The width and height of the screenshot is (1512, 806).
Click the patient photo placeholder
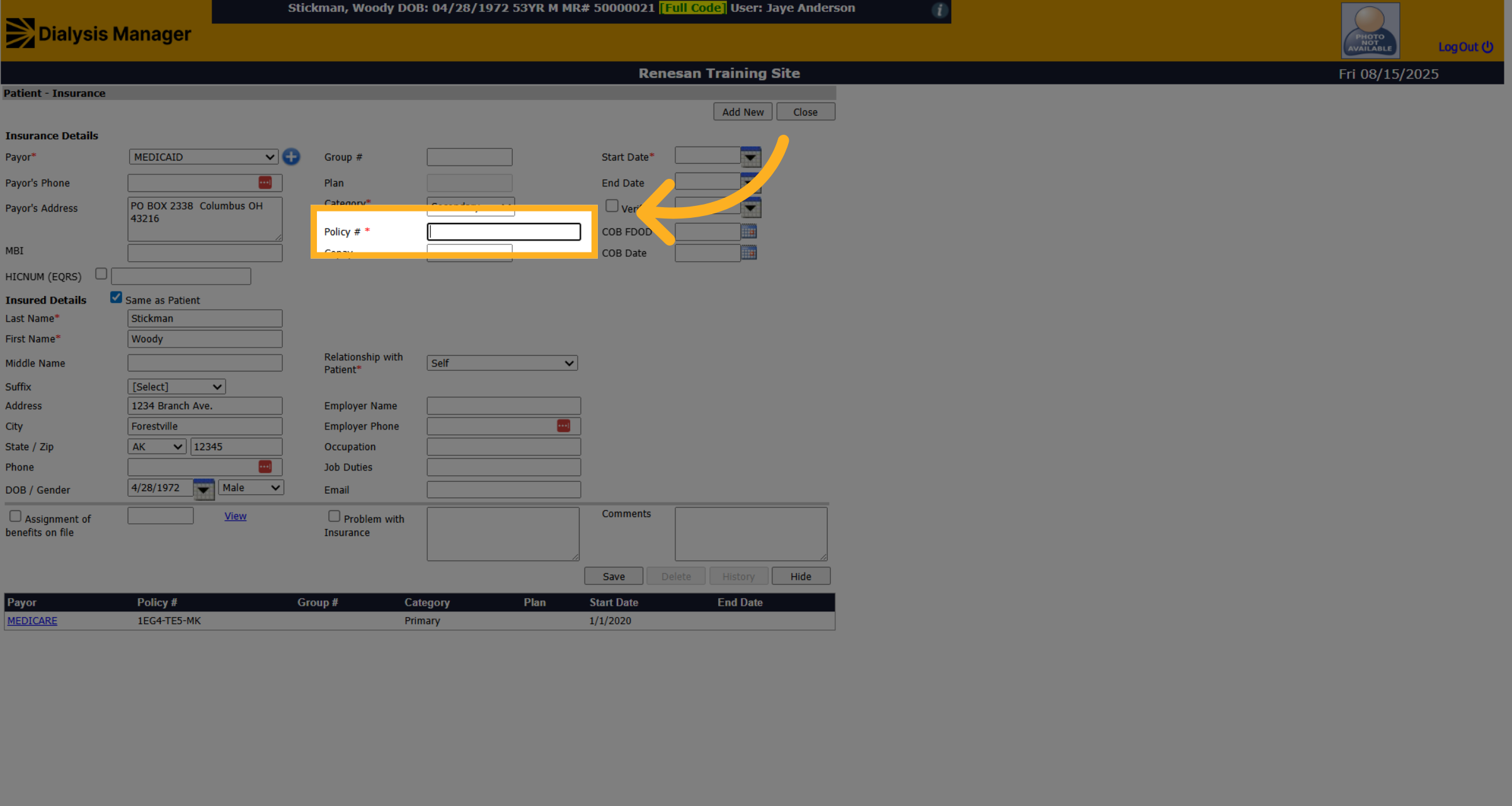click(x=1370, y=30)
